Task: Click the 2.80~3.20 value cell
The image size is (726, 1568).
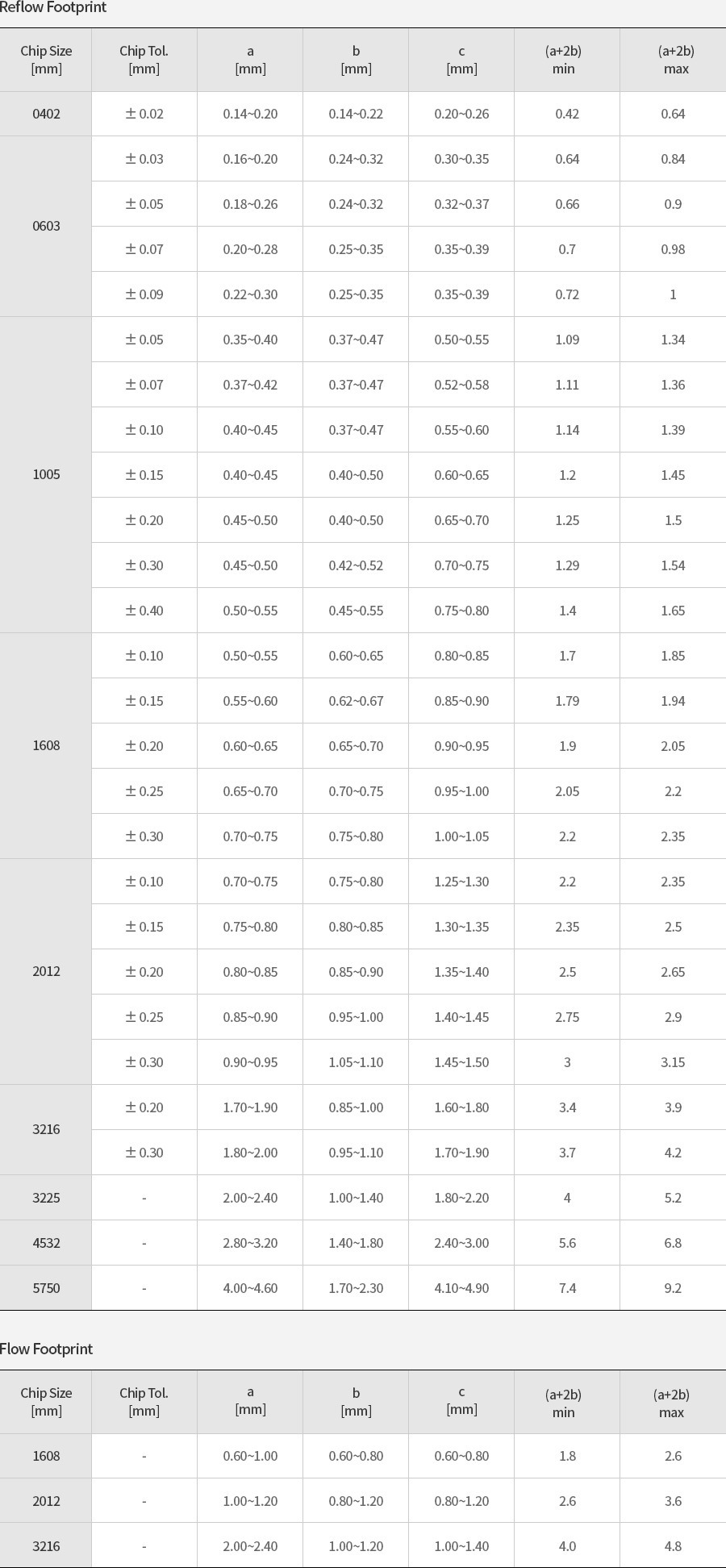Action: coord(250,1243)
